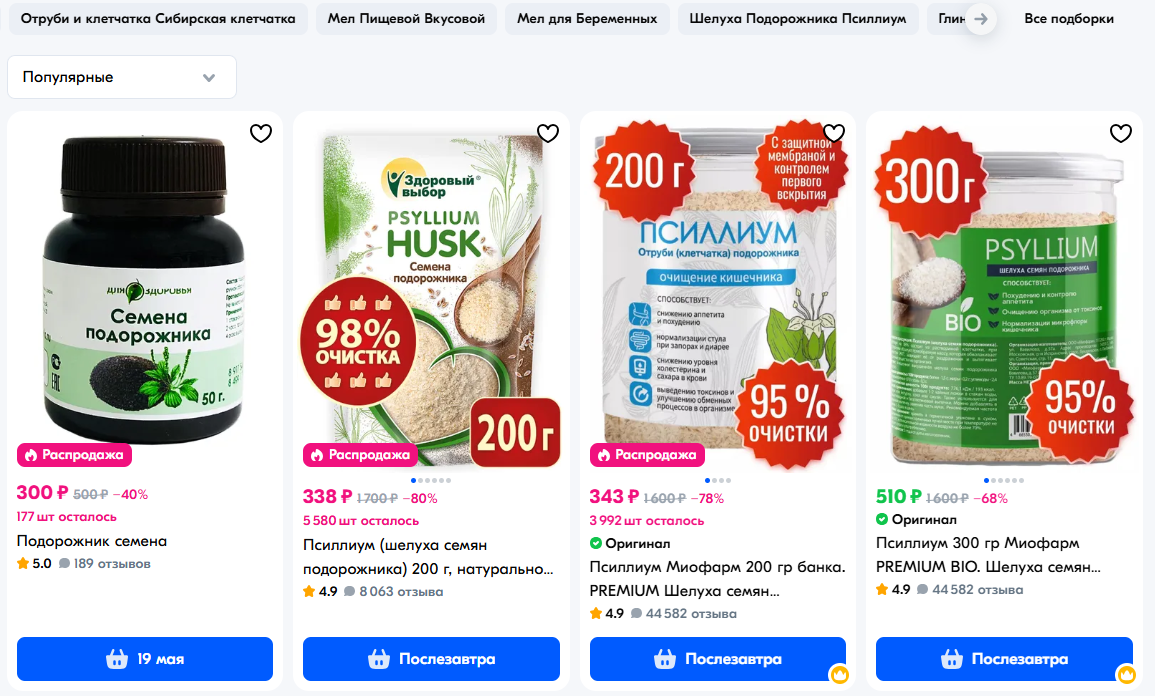Open Все подборки link

(1069, 19)
